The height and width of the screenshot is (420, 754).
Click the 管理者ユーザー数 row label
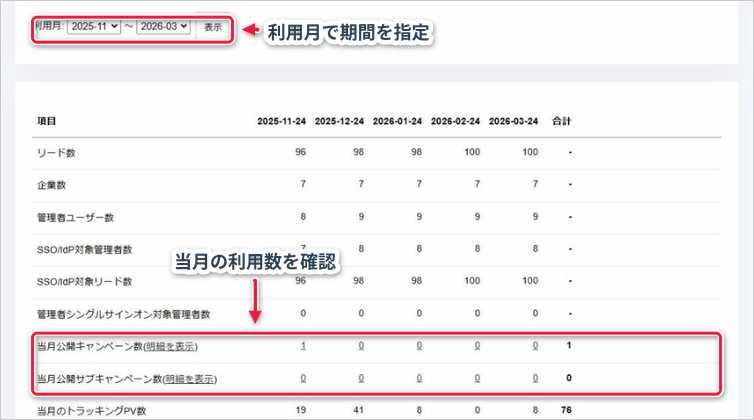tap(75, 217)
